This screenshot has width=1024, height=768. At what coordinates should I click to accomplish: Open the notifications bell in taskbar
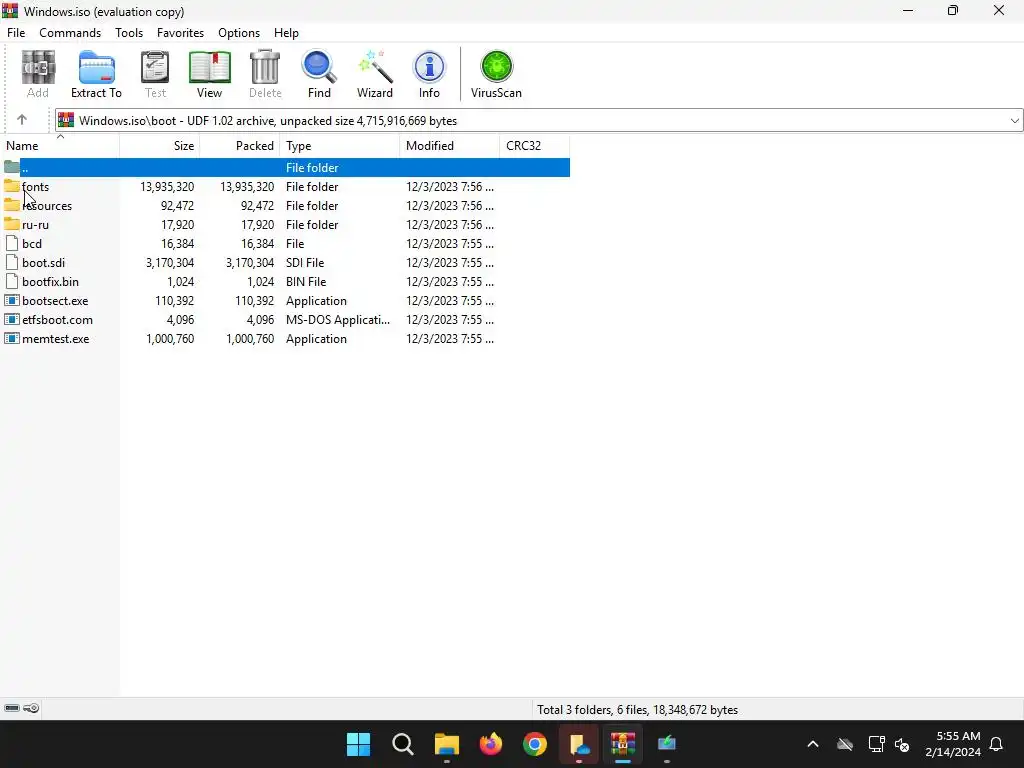point(997,744)
